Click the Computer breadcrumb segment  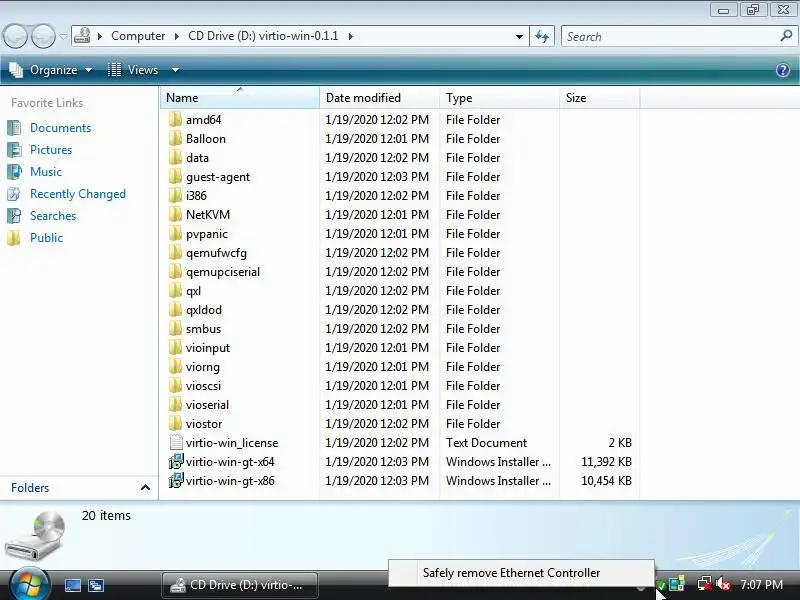[138, 36]
